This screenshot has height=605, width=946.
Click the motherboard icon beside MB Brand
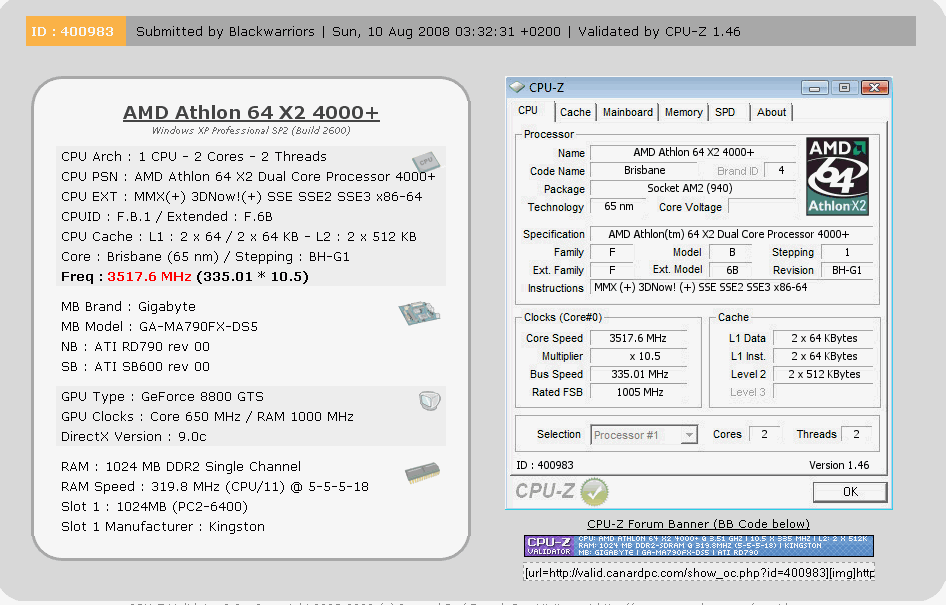[419, 313]
